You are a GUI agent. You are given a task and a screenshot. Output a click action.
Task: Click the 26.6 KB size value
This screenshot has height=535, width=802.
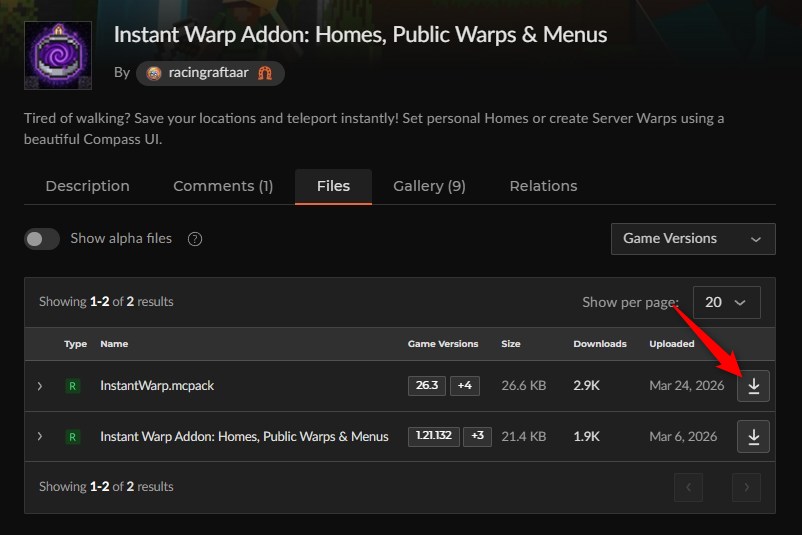coord(524,386)
